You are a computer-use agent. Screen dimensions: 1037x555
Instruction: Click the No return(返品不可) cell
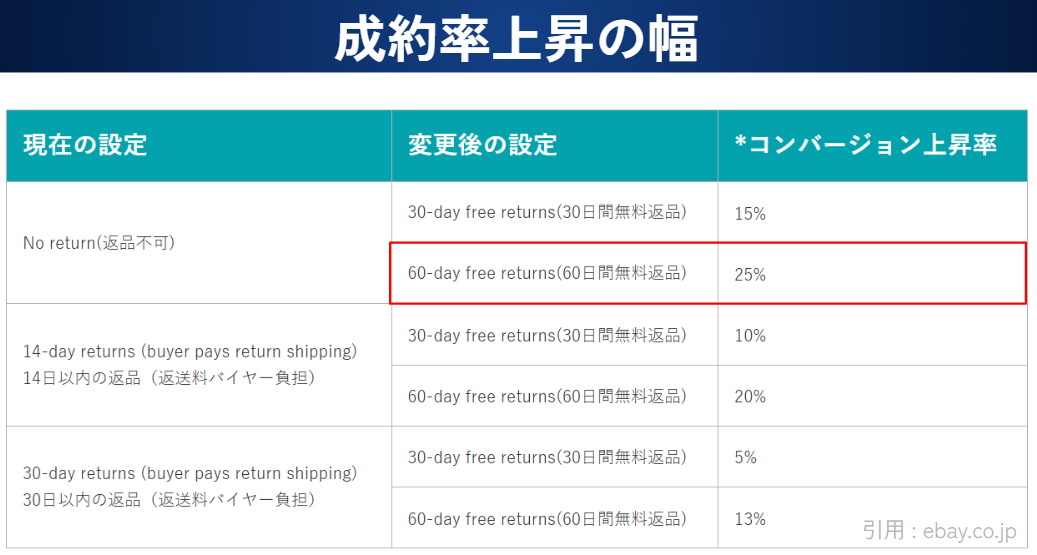coord(99,242)
